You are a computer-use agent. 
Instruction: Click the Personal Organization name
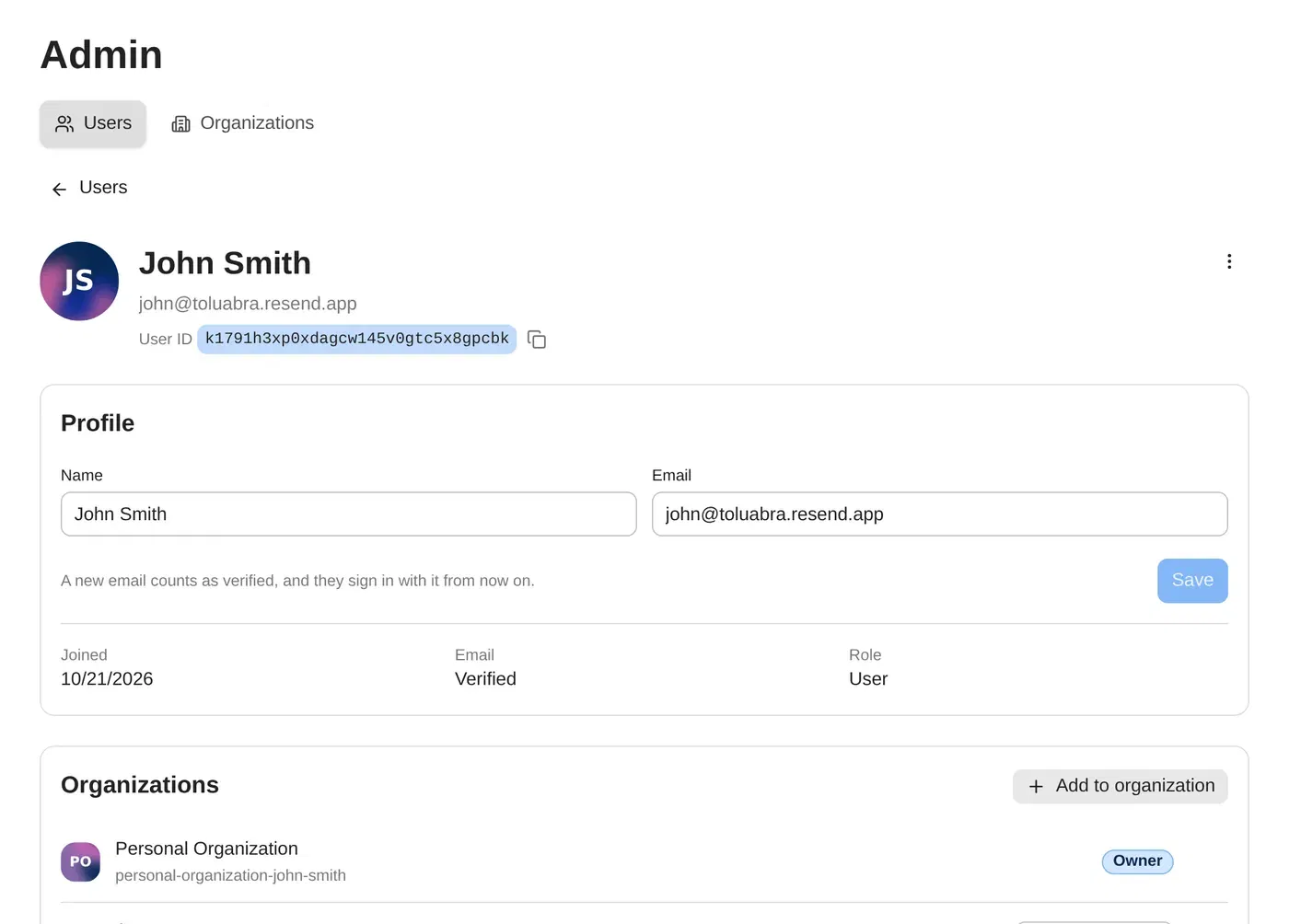(x=206, y=849)
